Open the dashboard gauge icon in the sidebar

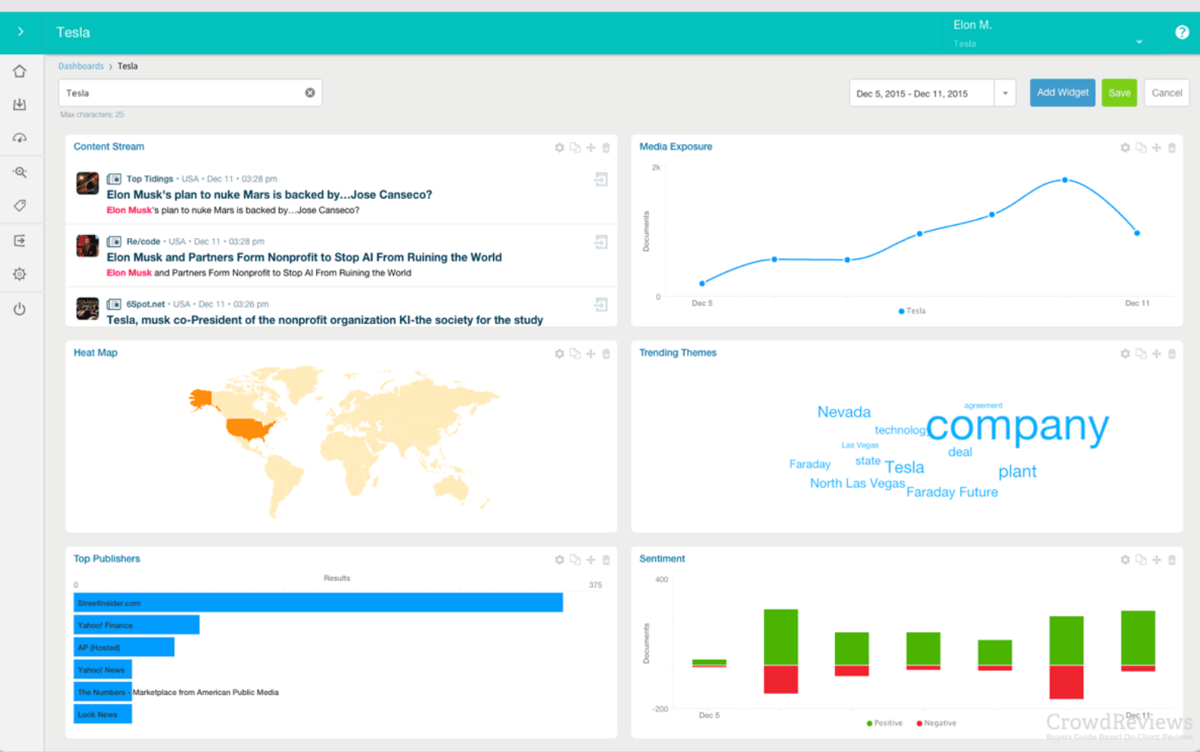tap(20, 138)
